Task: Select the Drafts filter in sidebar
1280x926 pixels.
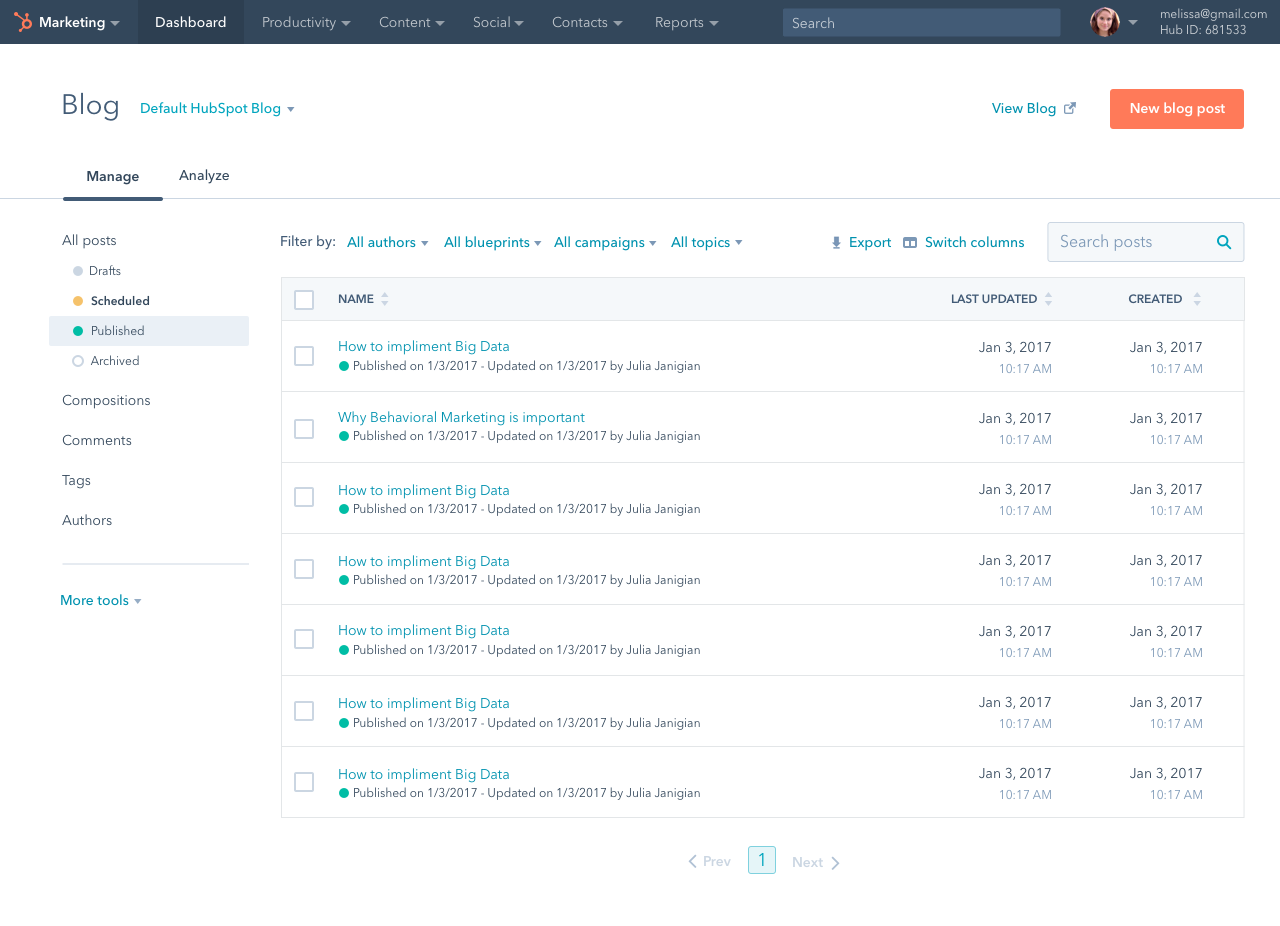Action: [x=104, y=271]
